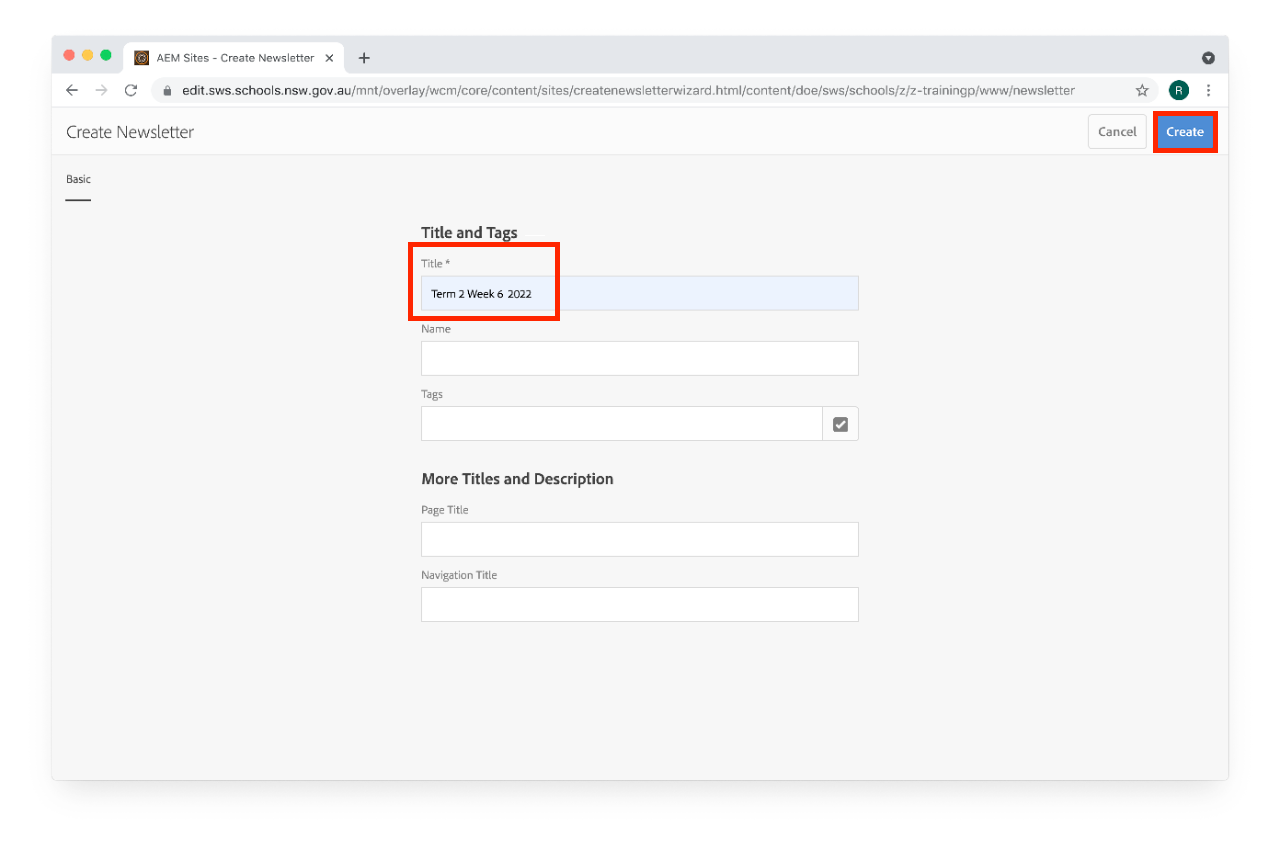Select the Page Title field

click(640, 540)
